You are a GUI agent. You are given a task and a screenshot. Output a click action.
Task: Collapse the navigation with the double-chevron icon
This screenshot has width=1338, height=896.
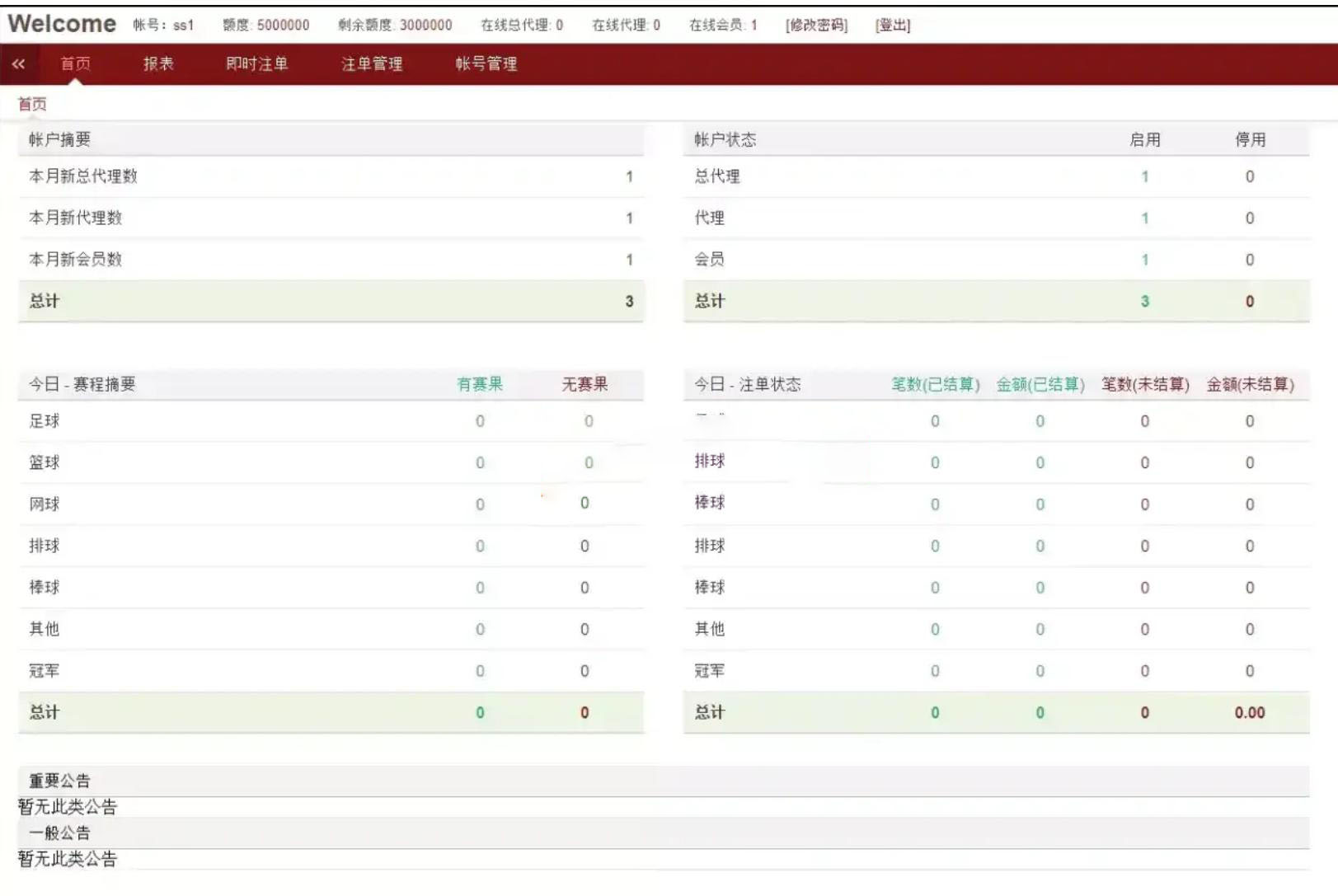pos(18,64)
